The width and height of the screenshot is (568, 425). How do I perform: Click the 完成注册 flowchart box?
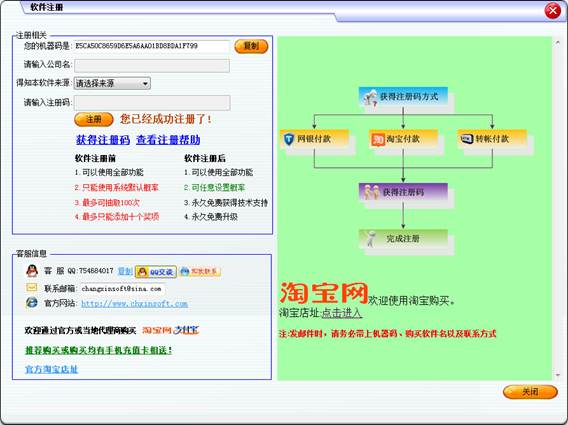(403, 238)
